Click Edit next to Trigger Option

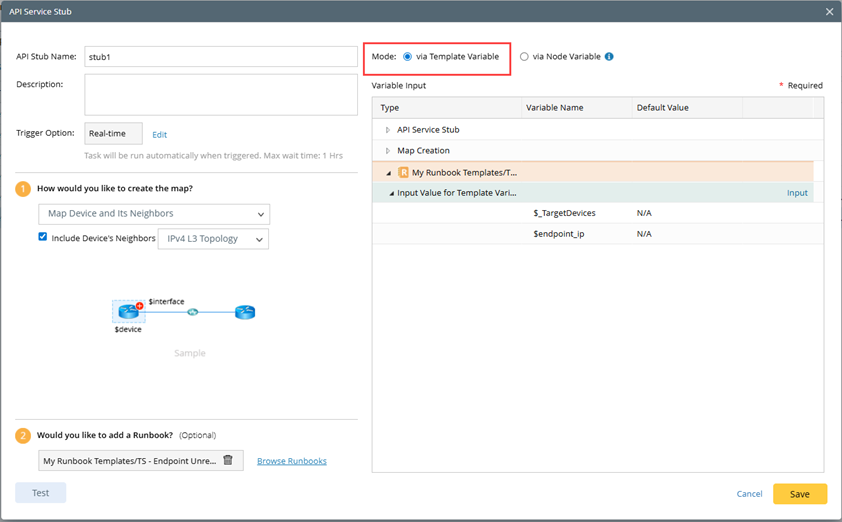pyautogui.click(x=159, y=134)
